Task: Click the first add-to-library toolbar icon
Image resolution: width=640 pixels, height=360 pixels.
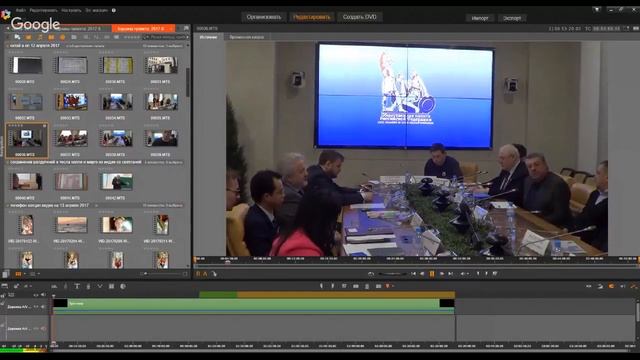Action: [x=17, y=37]
